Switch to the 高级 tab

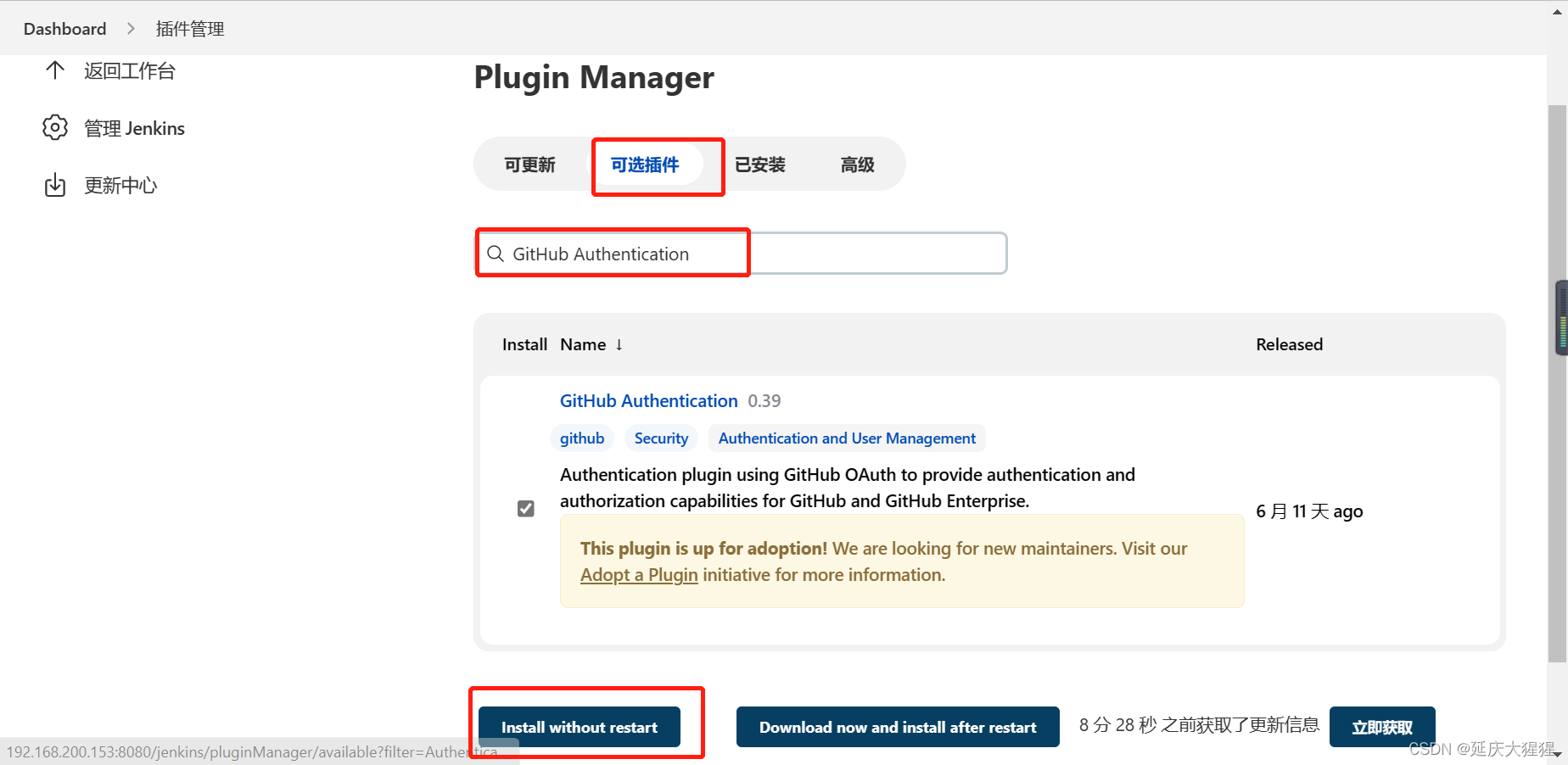[858, 165]
